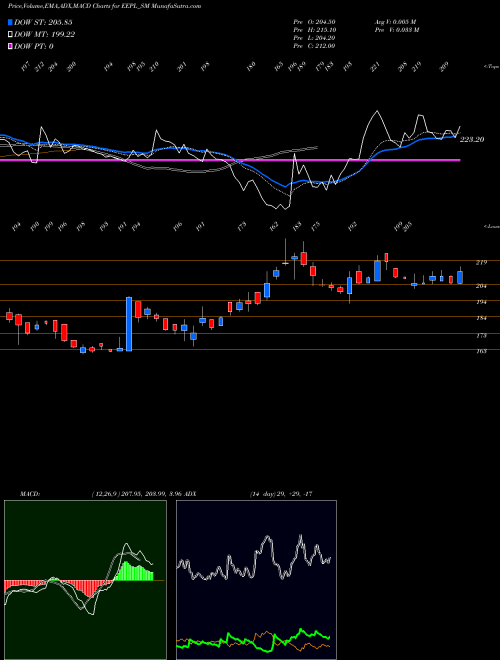Click the MACD values '(12,26,9) 207.95, 203.99, 3.96'
Viewport: 500px width, 660px height.
point(137,494)
